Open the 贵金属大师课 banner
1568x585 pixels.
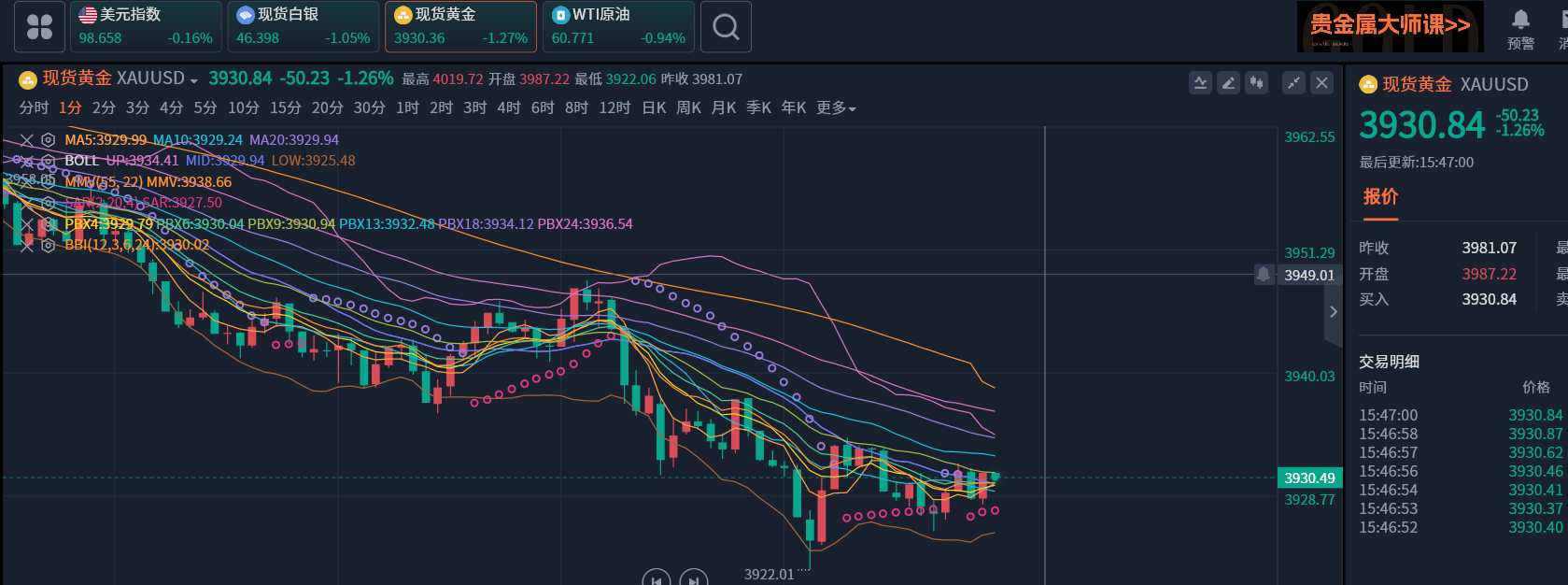[x=1390, y=26]
